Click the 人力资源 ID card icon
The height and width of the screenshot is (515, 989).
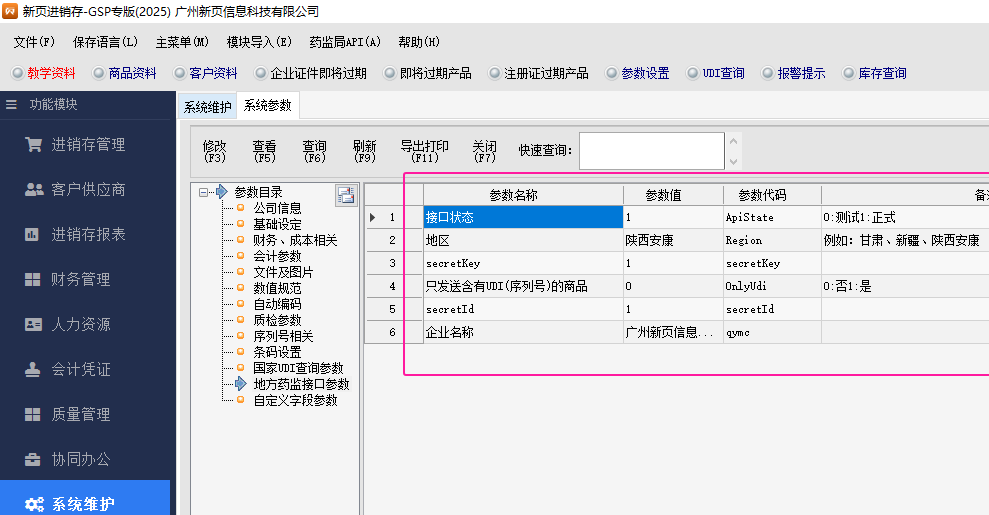click(x=33, y=325)
